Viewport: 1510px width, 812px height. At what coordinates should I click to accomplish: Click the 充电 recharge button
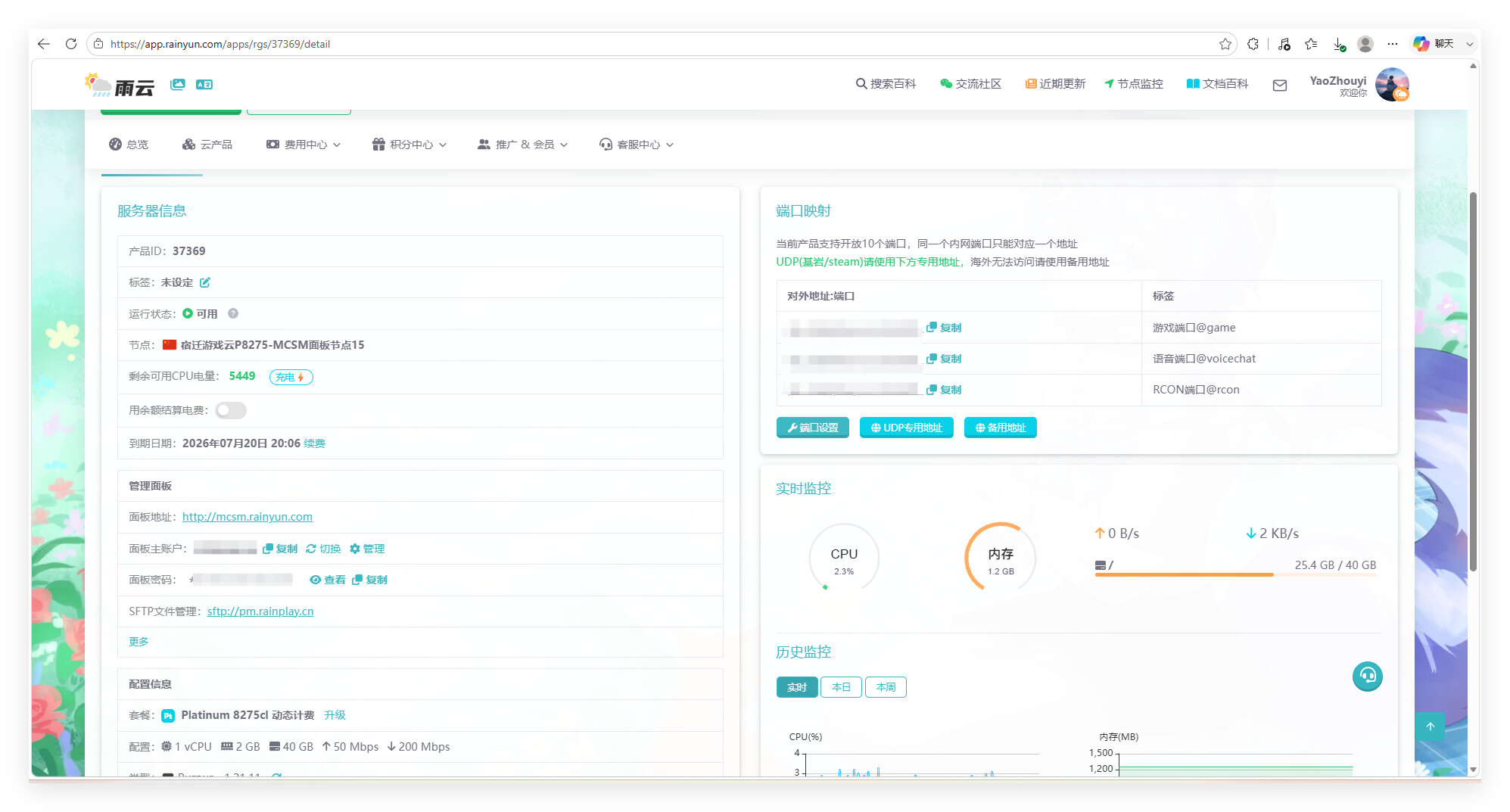pos(291,377)
